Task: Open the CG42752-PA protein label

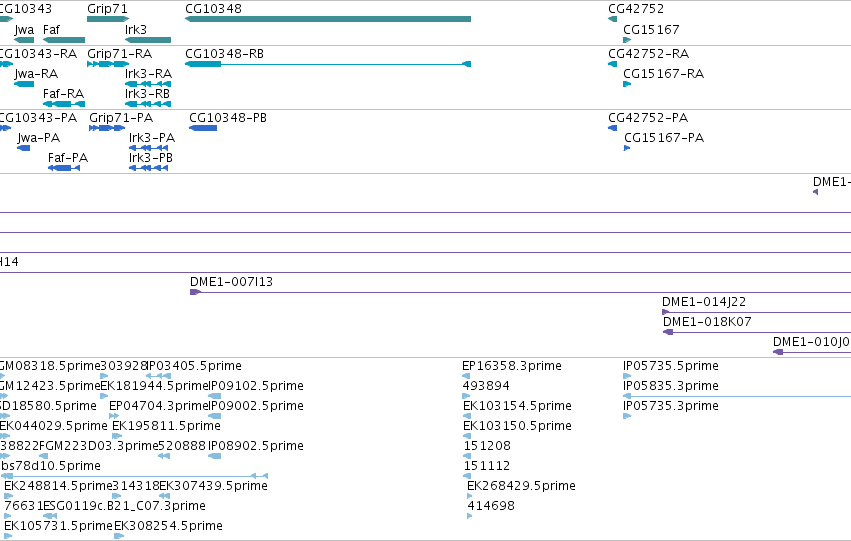Action: (648, 118)
